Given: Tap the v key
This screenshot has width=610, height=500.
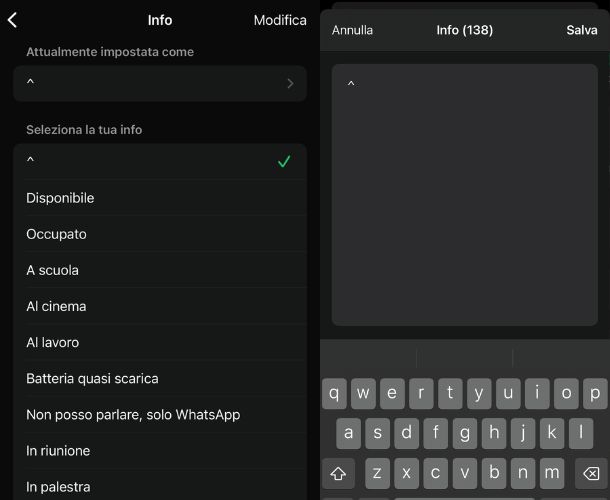Looking at the screenshot, I should point(465,474).
